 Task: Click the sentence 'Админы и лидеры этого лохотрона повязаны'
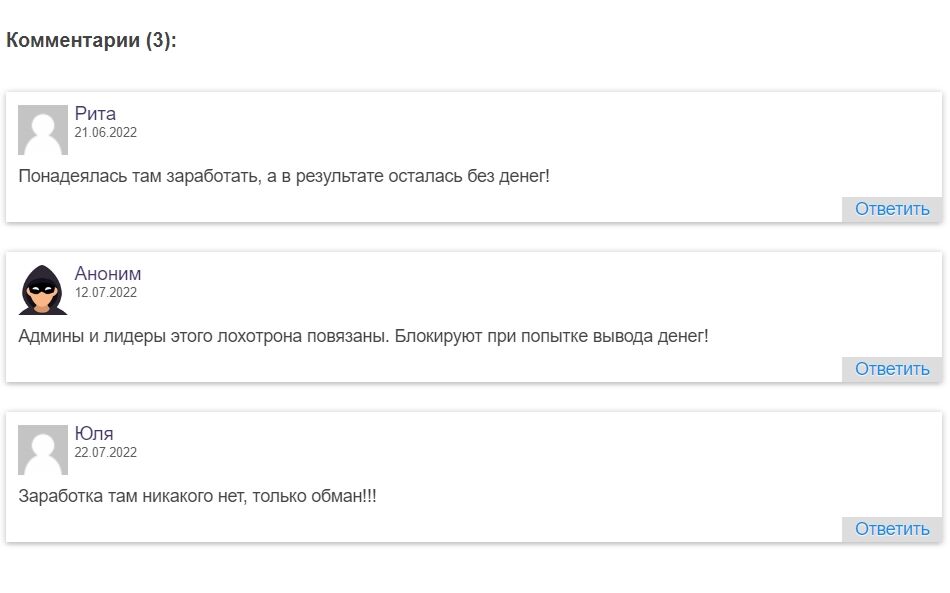tap(203, 336)
